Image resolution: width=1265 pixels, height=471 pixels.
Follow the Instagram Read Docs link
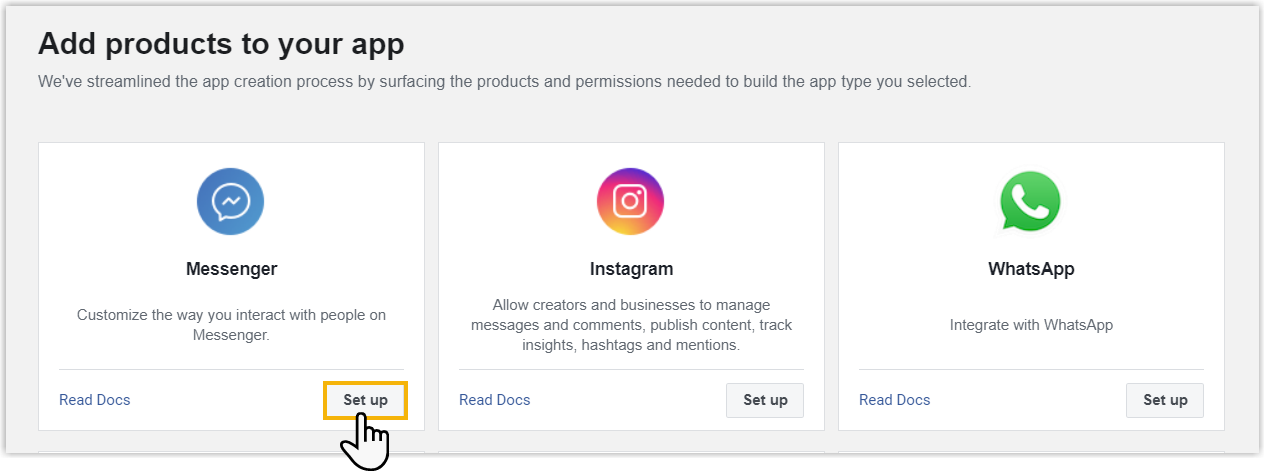coord(495,400)
